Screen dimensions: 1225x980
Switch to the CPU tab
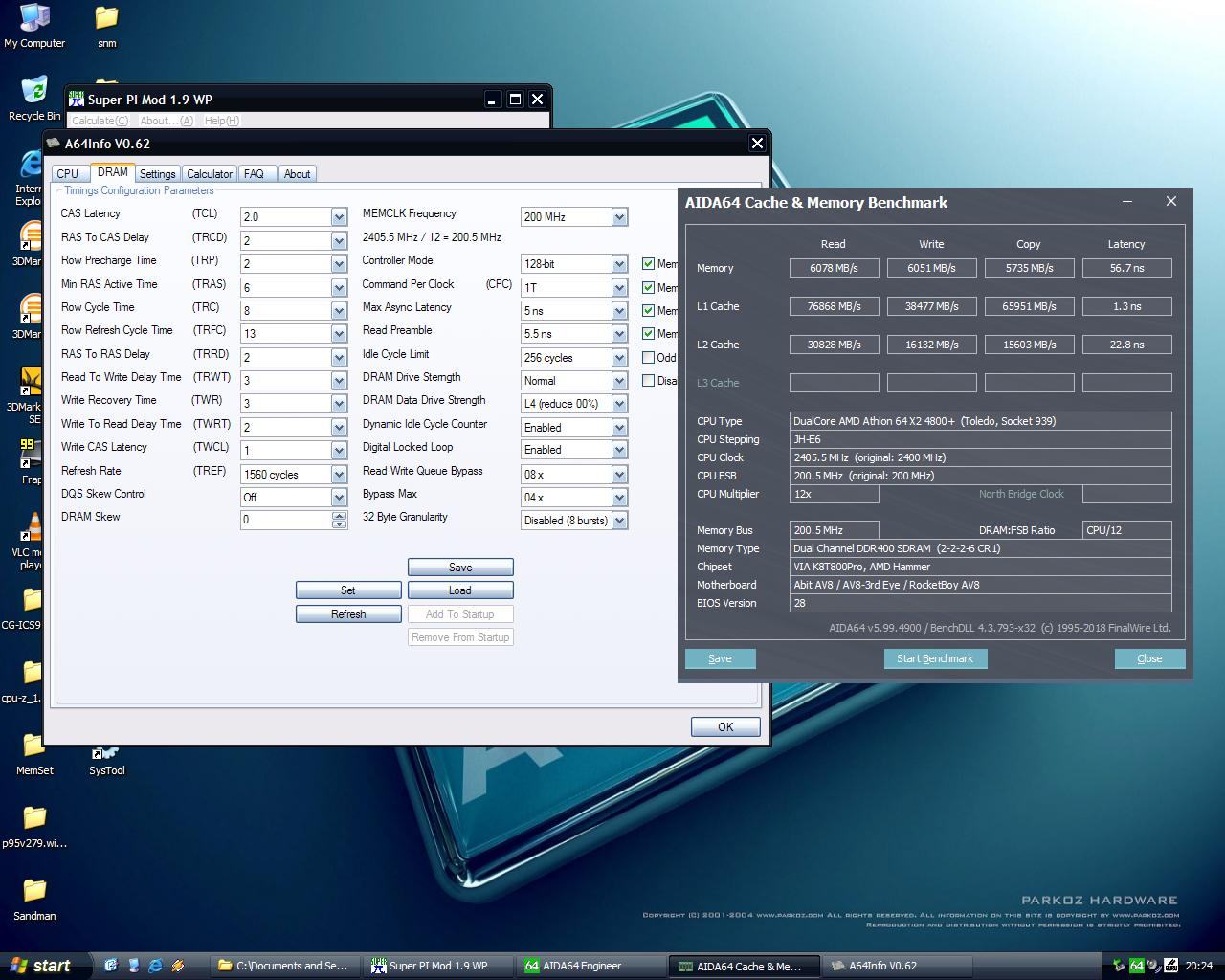click(x=68, y=173)
